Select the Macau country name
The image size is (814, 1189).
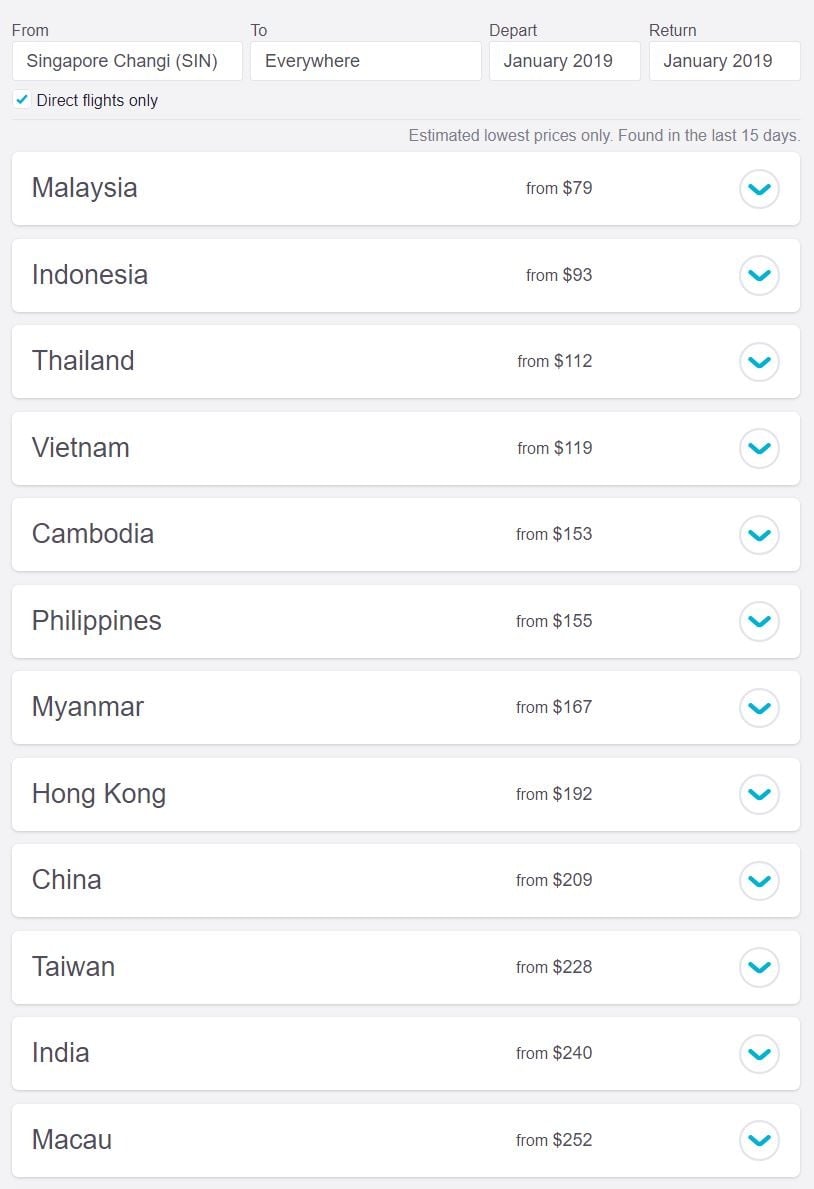pyautogui.click(x=72, y=1140)
